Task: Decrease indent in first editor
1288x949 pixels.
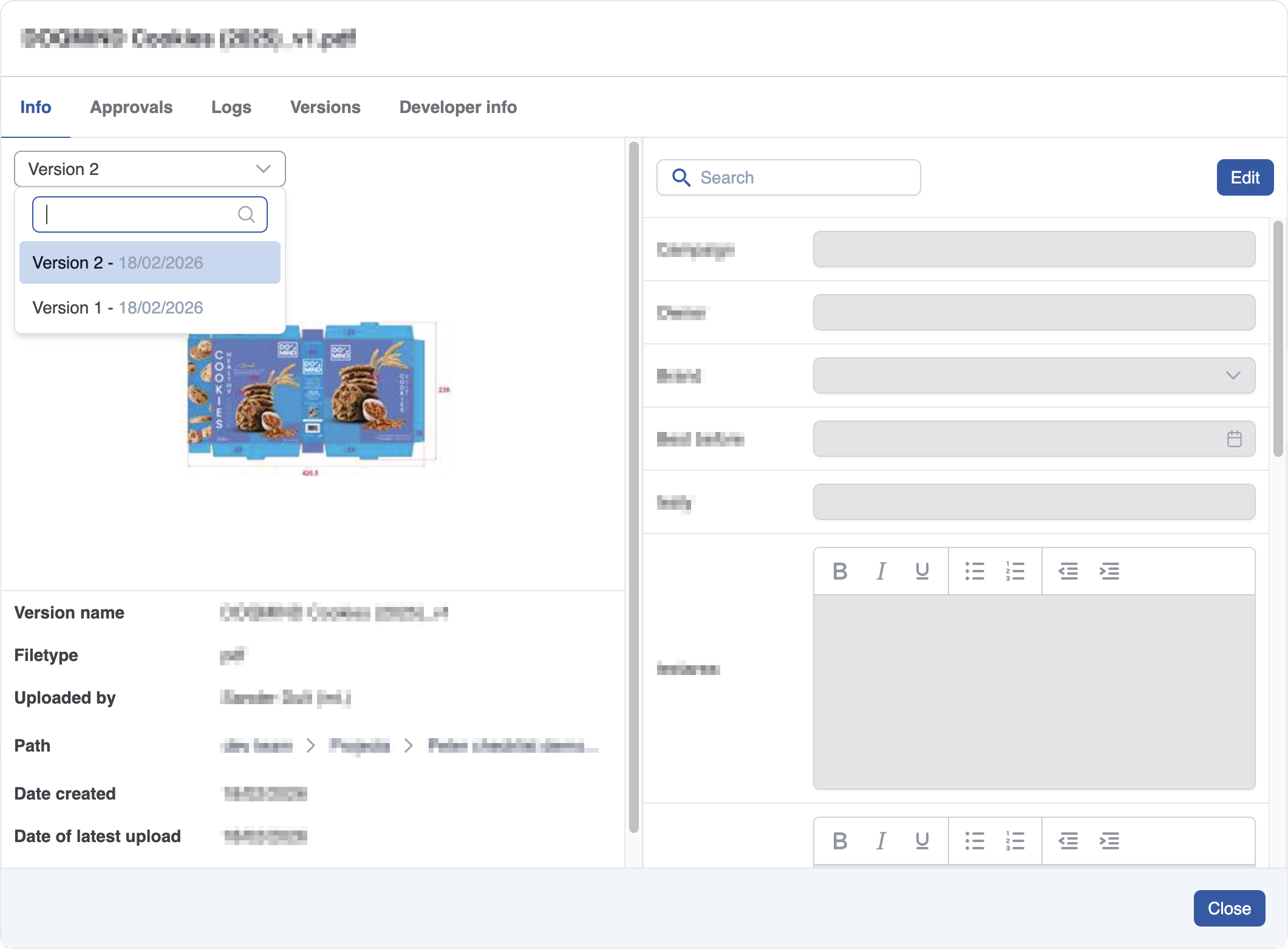Action: 1068,571
